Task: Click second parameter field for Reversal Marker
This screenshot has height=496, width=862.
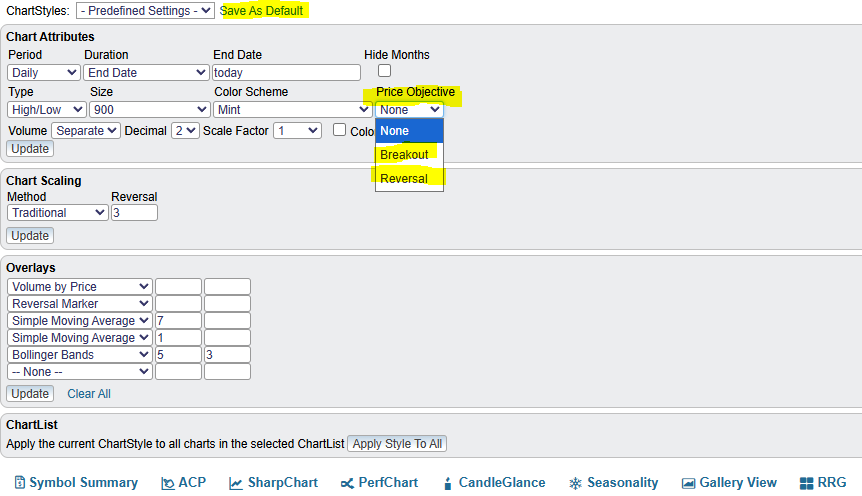Action: (x=228, y=304)
